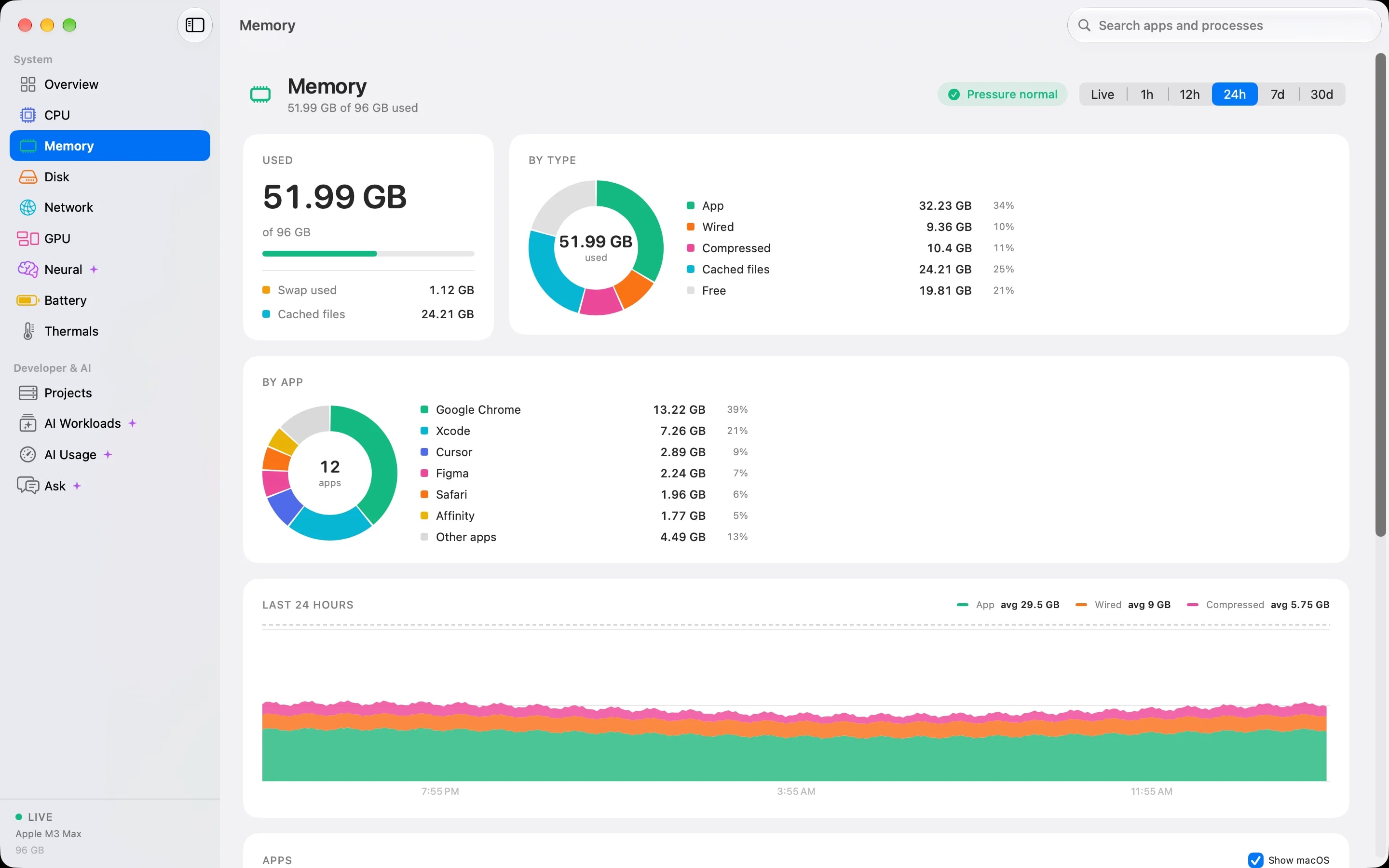Screen dimensions: 1389x868
Task: Open Network via its globe icon
Action: click(x=27, y=207)
